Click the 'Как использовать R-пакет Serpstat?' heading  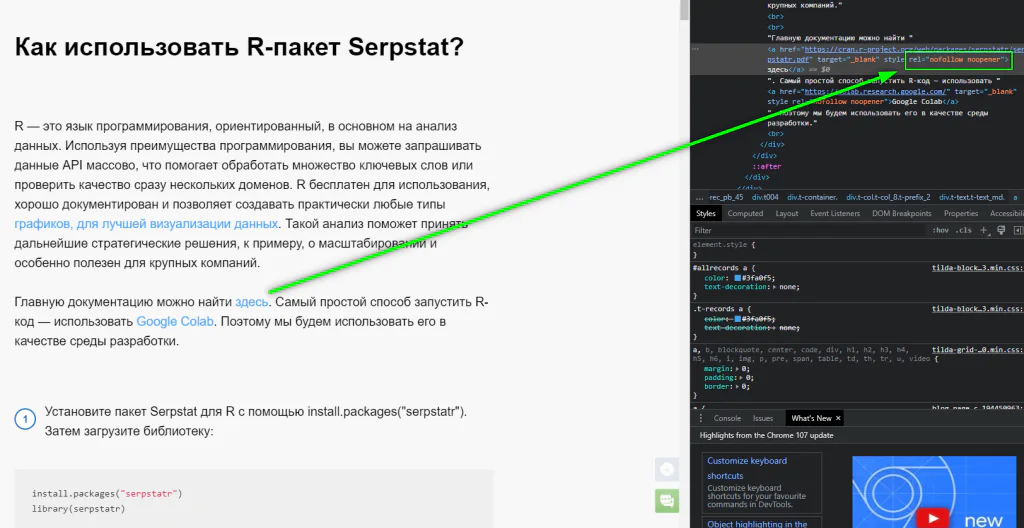click(240, 47)
